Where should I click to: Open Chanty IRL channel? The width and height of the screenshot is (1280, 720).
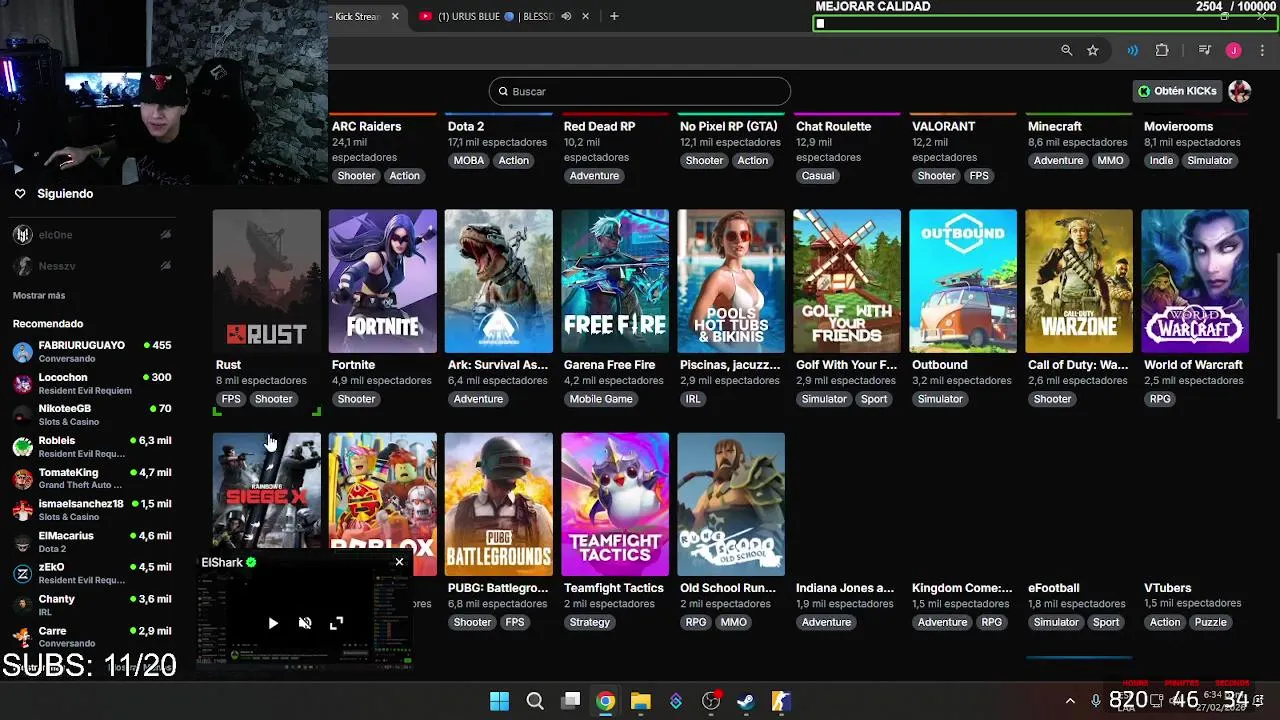click(92, 605)
